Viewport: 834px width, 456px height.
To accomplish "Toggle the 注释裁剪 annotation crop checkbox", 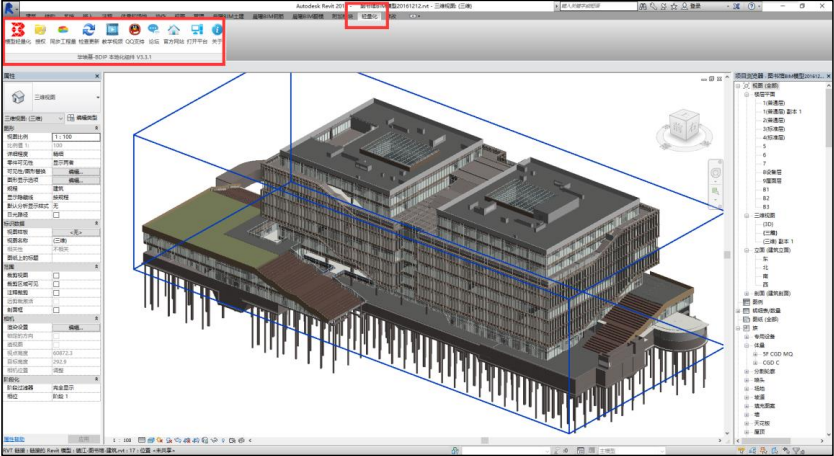I will tap(56, 293).
